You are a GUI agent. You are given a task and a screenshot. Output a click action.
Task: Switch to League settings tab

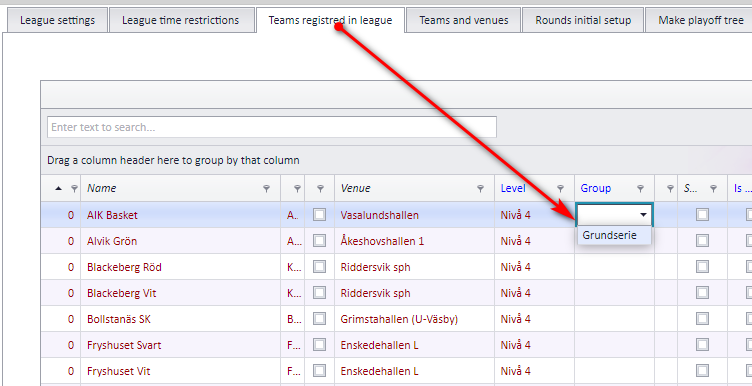click(58, 21)
